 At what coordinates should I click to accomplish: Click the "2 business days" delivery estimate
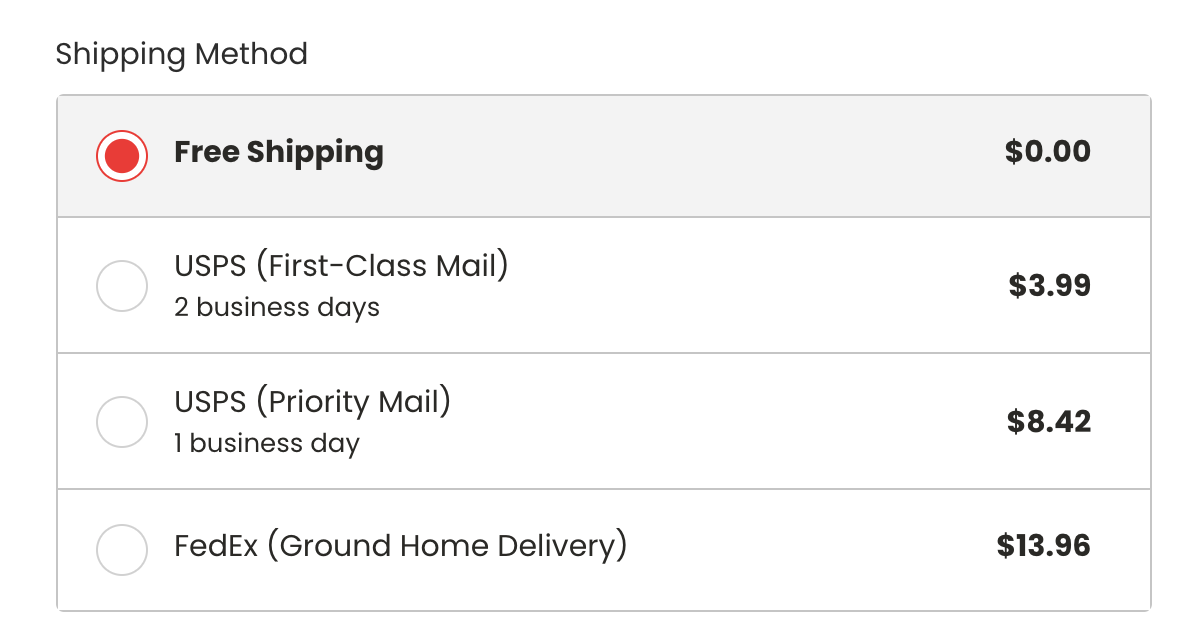pyautogui.click(x=277, y=307)
